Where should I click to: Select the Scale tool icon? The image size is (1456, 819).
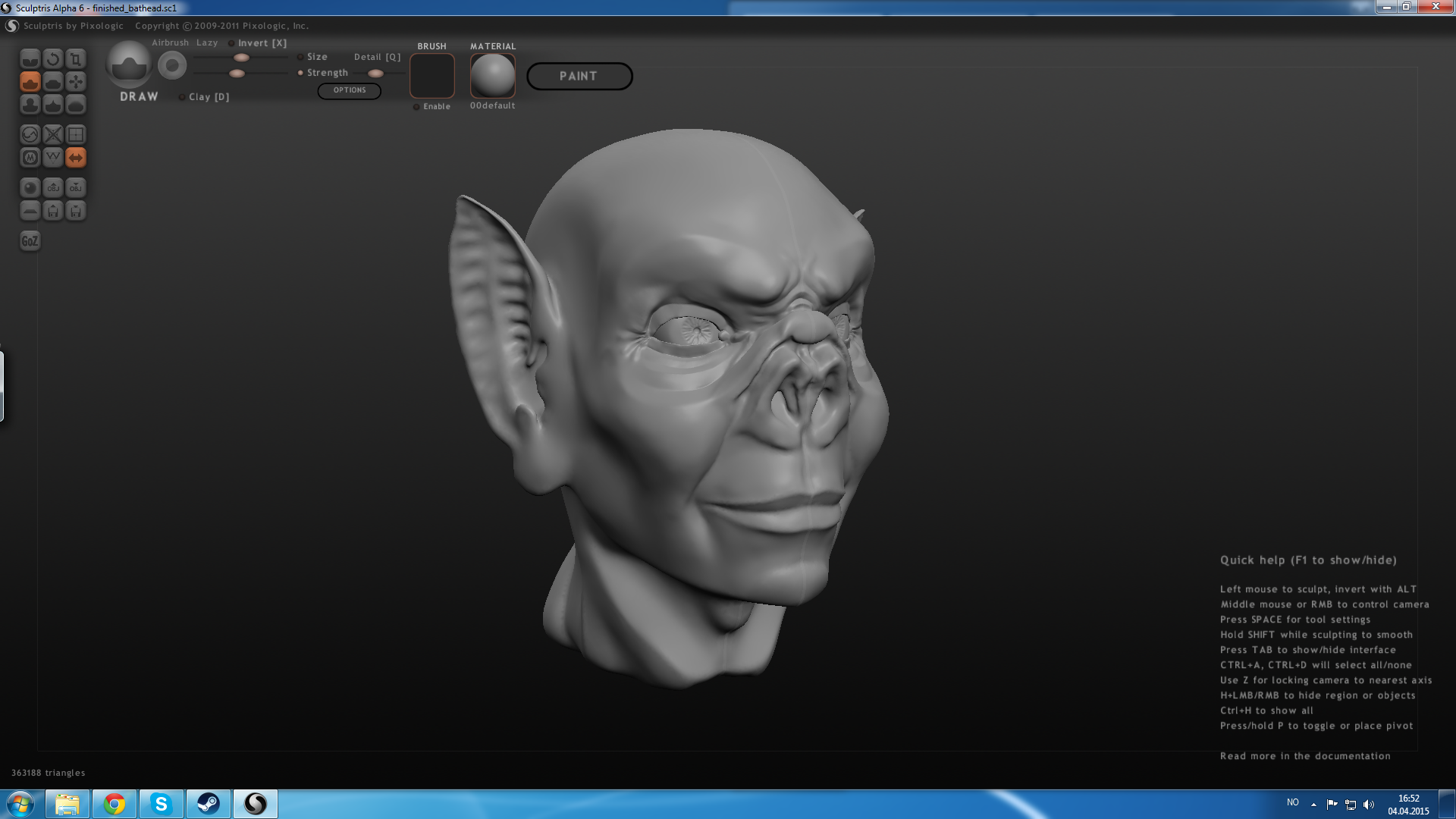[76, 59]
